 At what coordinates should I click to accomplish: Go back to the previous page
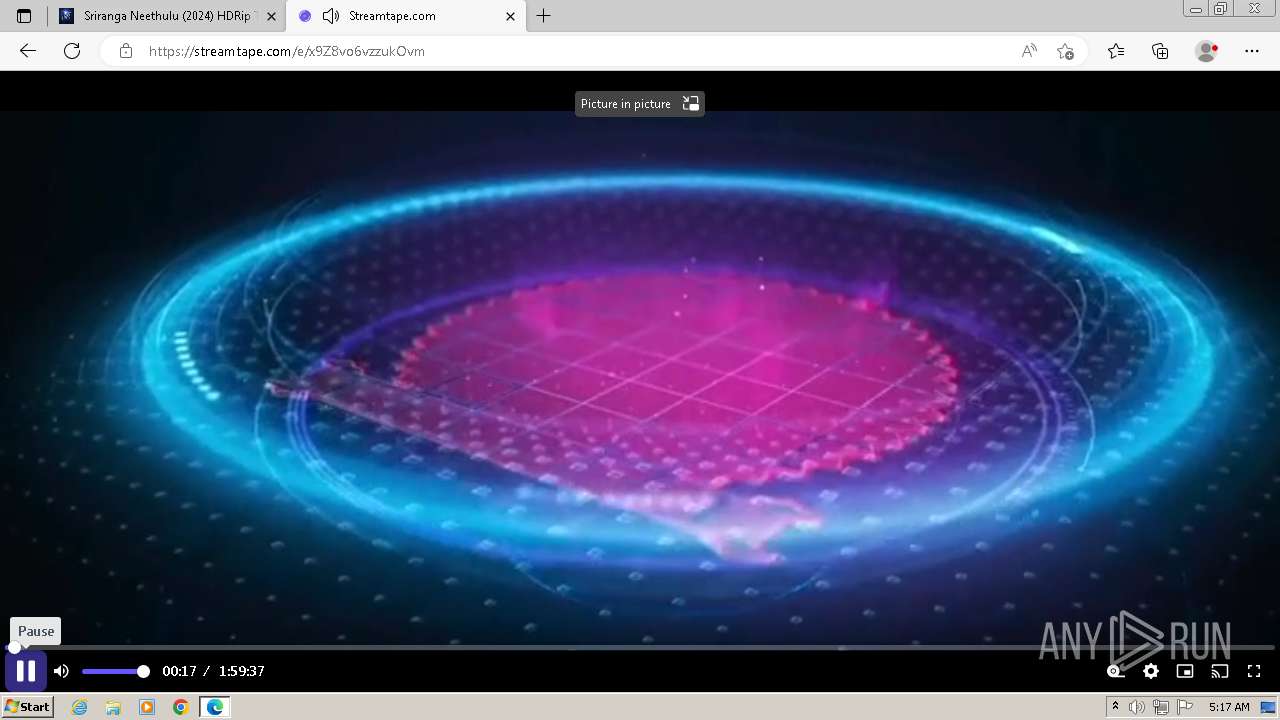[x=28, y=51]
